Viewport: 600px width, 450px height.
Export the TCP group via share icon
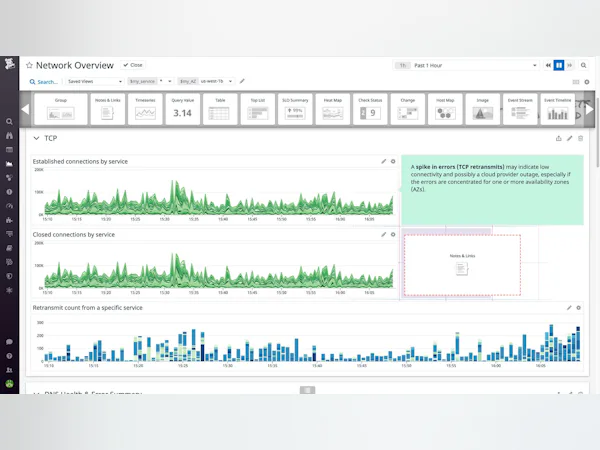pyautogui.click(x=559, y=139)
